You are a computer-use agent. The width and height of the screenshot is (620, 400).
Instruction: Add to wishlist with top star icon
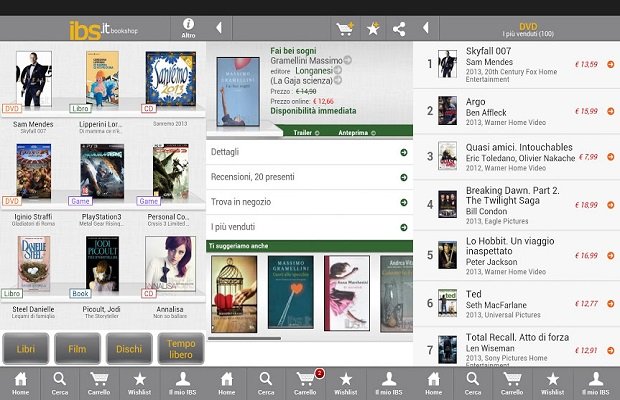(x=373, y=28)
